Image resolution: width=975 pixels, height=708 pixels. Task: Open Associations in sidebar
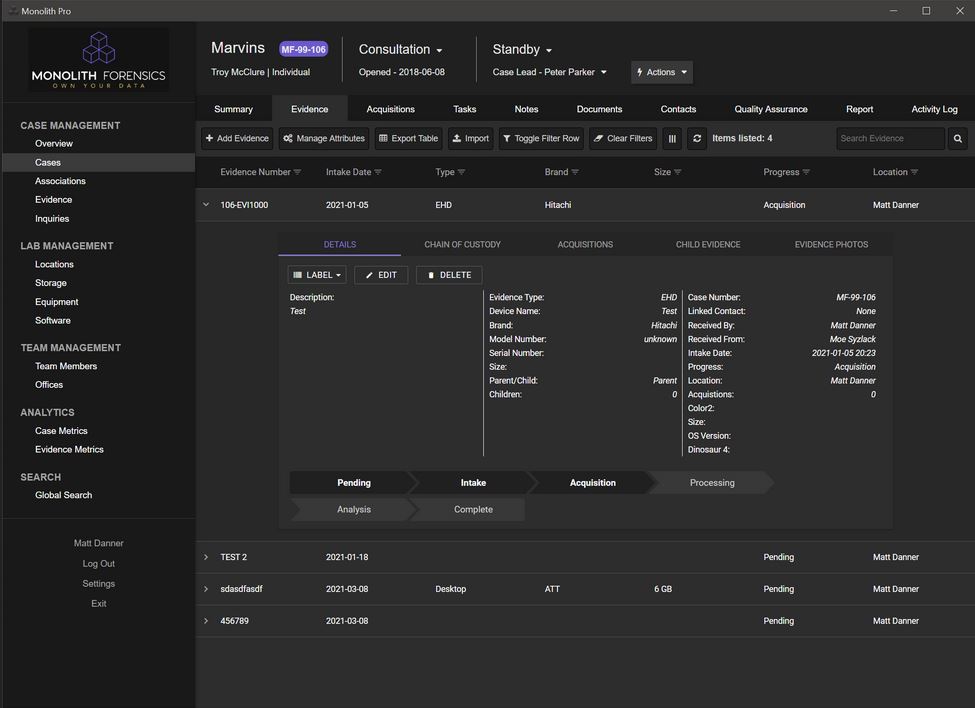point(60,181)
